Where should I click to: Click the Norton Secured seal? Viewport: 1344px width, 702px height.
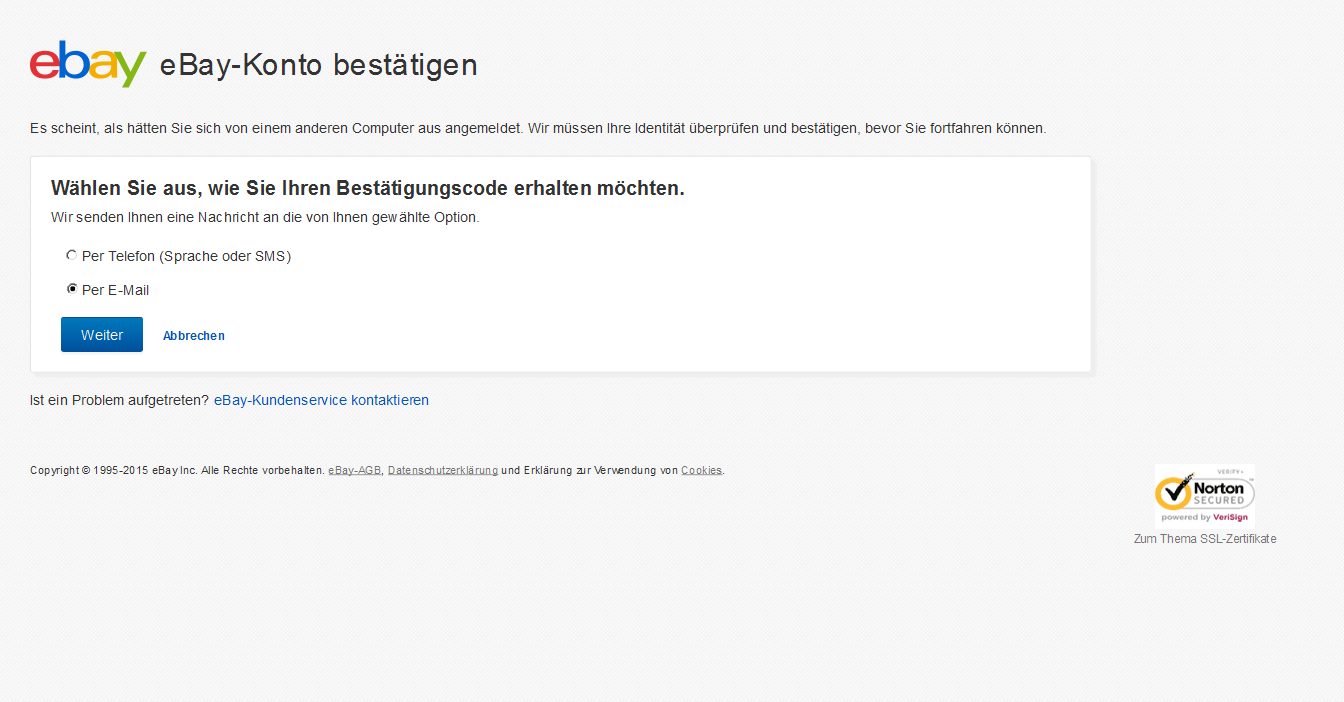(1204, 495)
